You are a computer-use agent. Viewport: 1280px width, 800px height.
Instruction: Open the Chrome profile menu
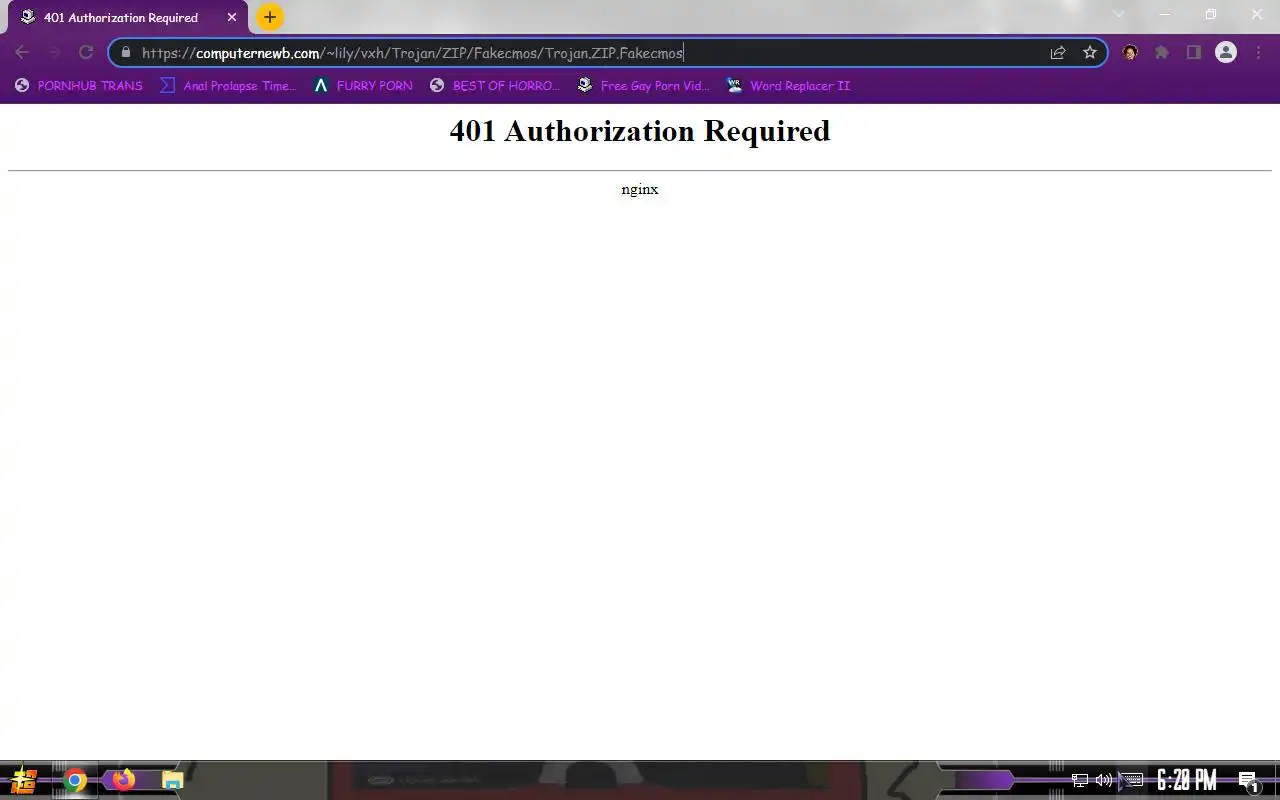click(x=1226, y=52)
